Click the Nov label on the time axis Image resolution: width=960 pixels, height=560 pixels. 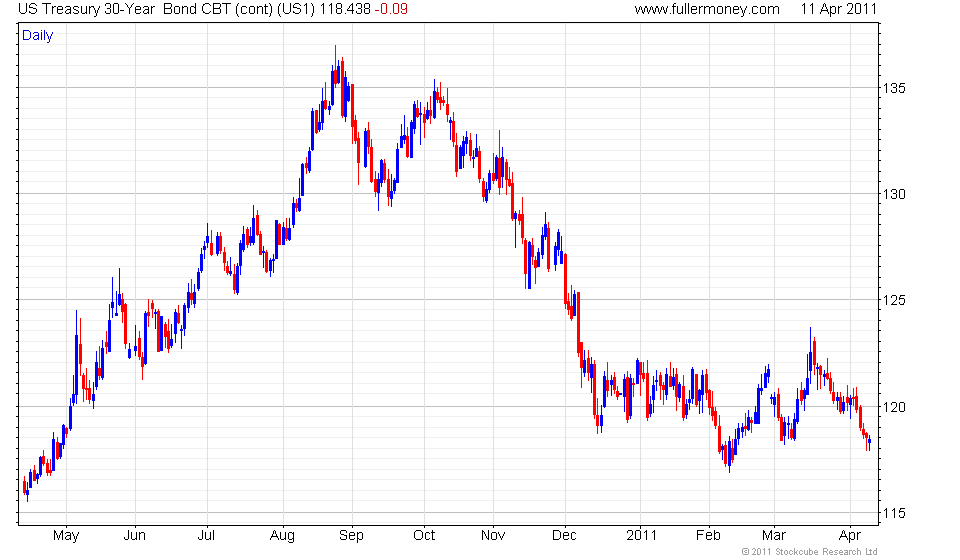click(493, 536)
